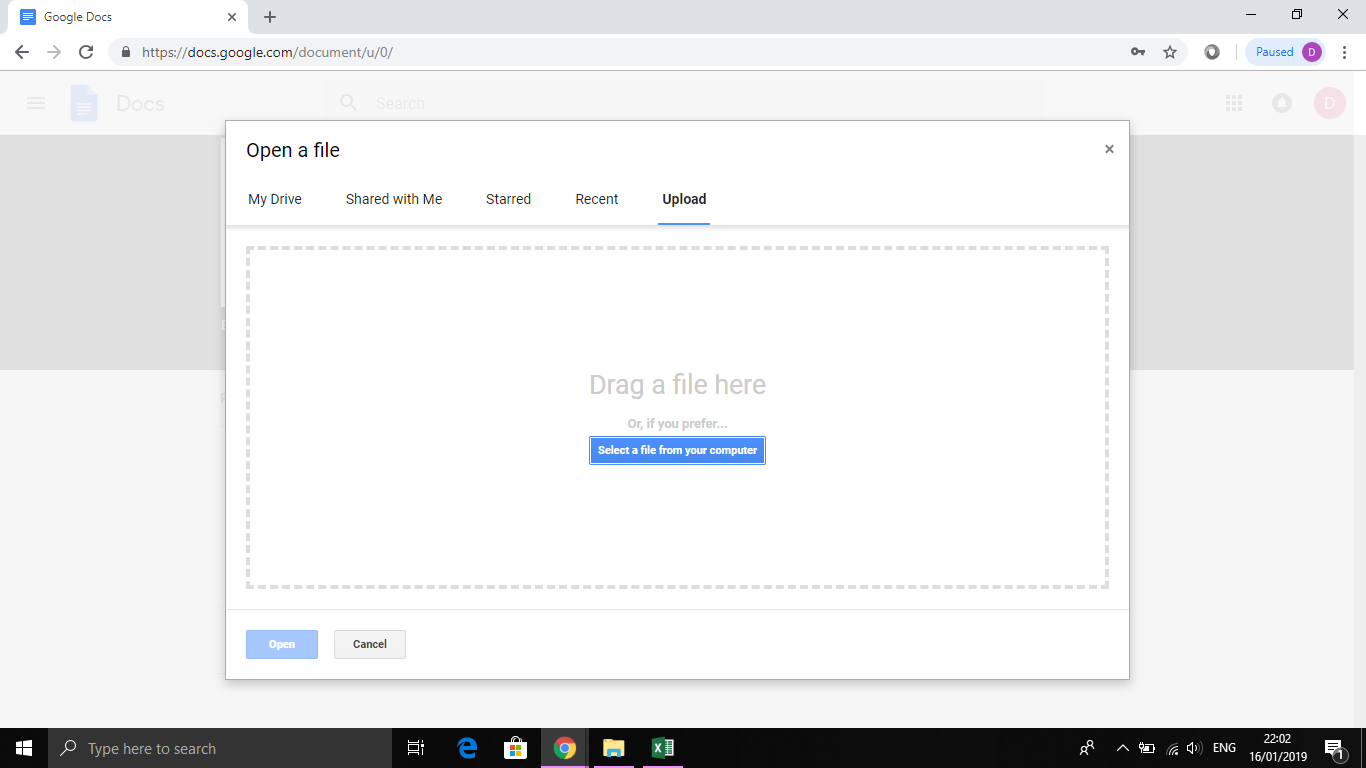Cancel the file open dialog
Screen dimensions: 1366x768
(x=370, y=644)
